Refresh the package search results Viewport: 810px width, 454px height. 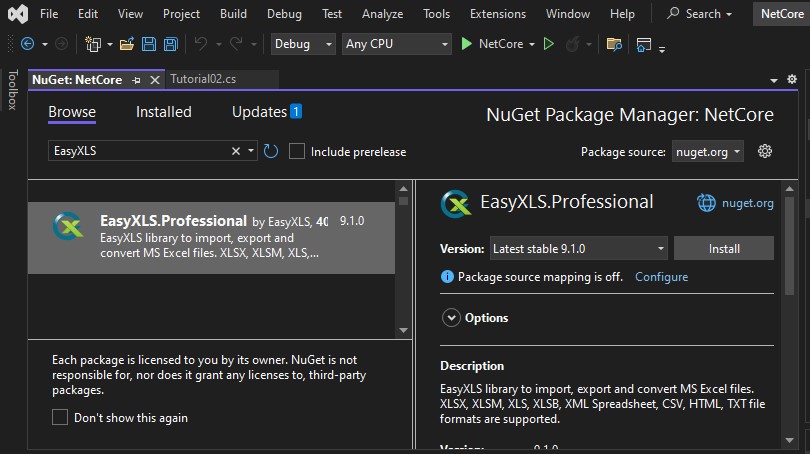pyautogui.click(x=271, y=151)
